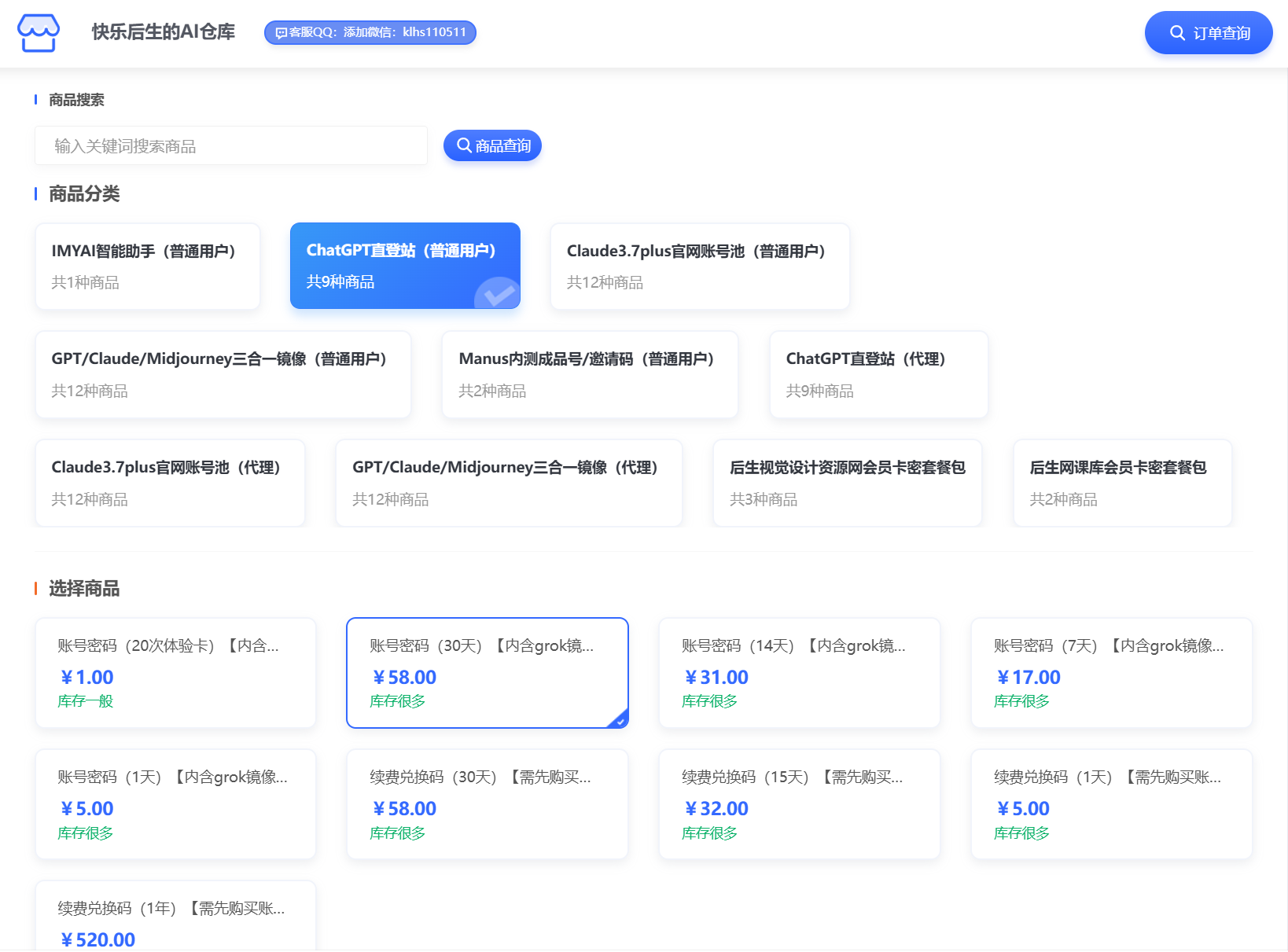Select category 后生视觉设计资源网会员卡密套餐包
The width and height of the screenshot is (1288, 952).
point(848,483)
